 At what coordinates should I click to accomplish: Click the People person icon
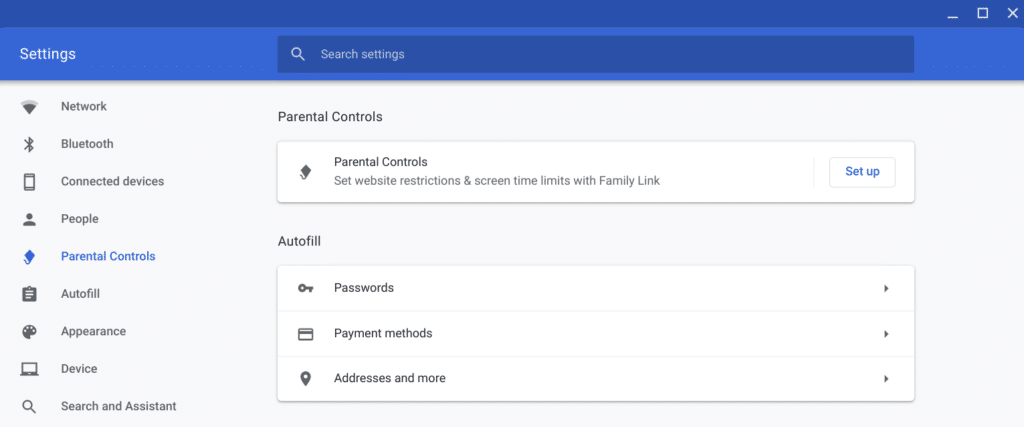[x=29, y=219]
